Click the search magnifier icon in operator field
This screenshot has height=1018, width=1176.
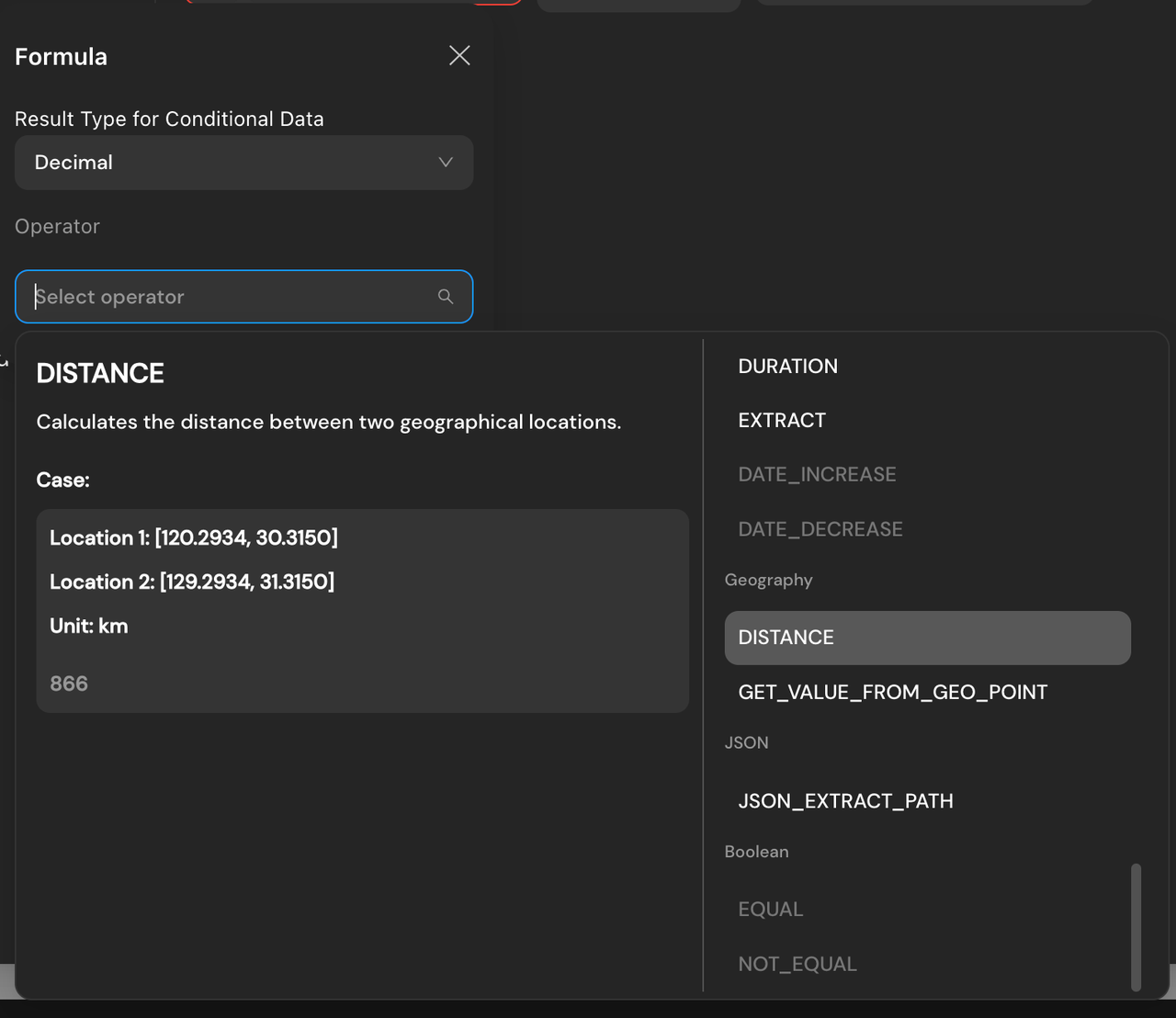pos(446,297)
